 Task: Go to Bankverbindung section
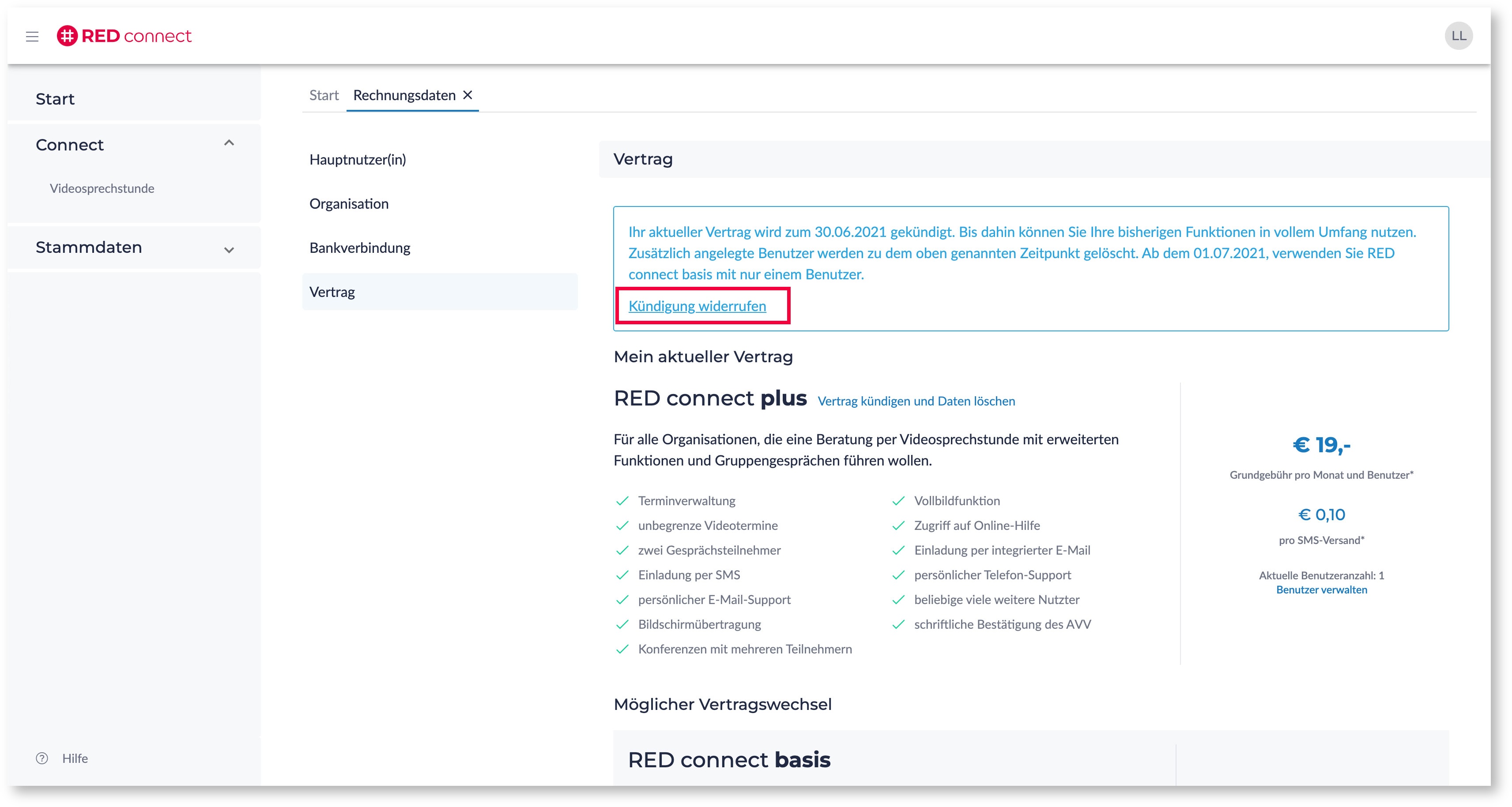click(360, 248)
